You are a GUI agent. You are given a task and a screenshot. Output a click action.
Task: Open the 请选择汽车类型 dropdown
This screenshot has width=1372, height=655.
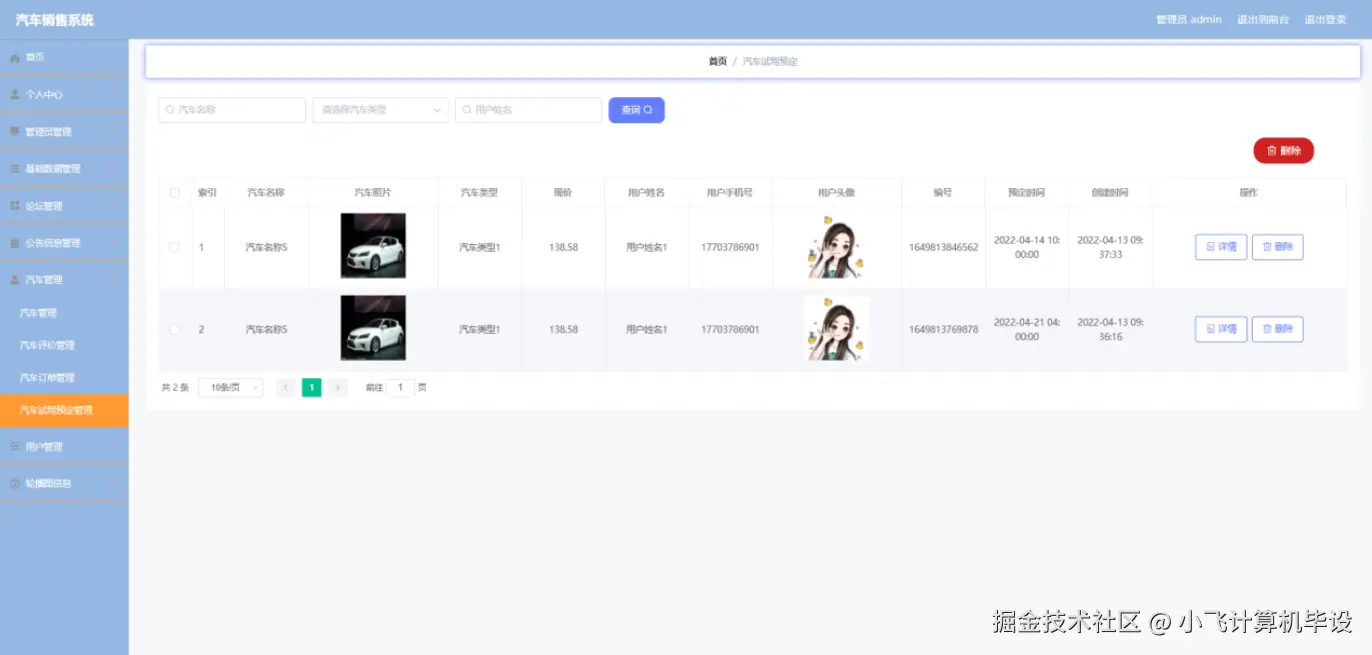tap(380, 110)
